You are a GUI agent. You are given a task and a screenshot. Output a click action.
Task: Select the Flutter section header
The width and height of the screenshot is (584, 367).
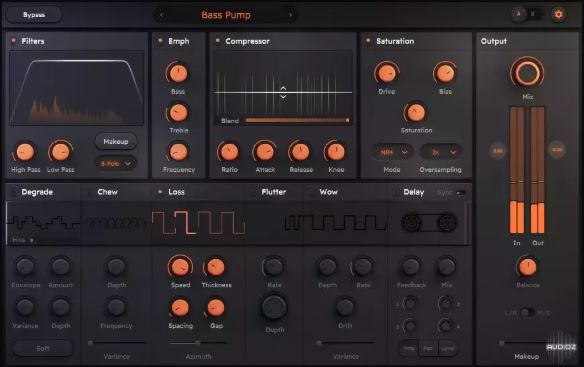[x=273, y=192]
